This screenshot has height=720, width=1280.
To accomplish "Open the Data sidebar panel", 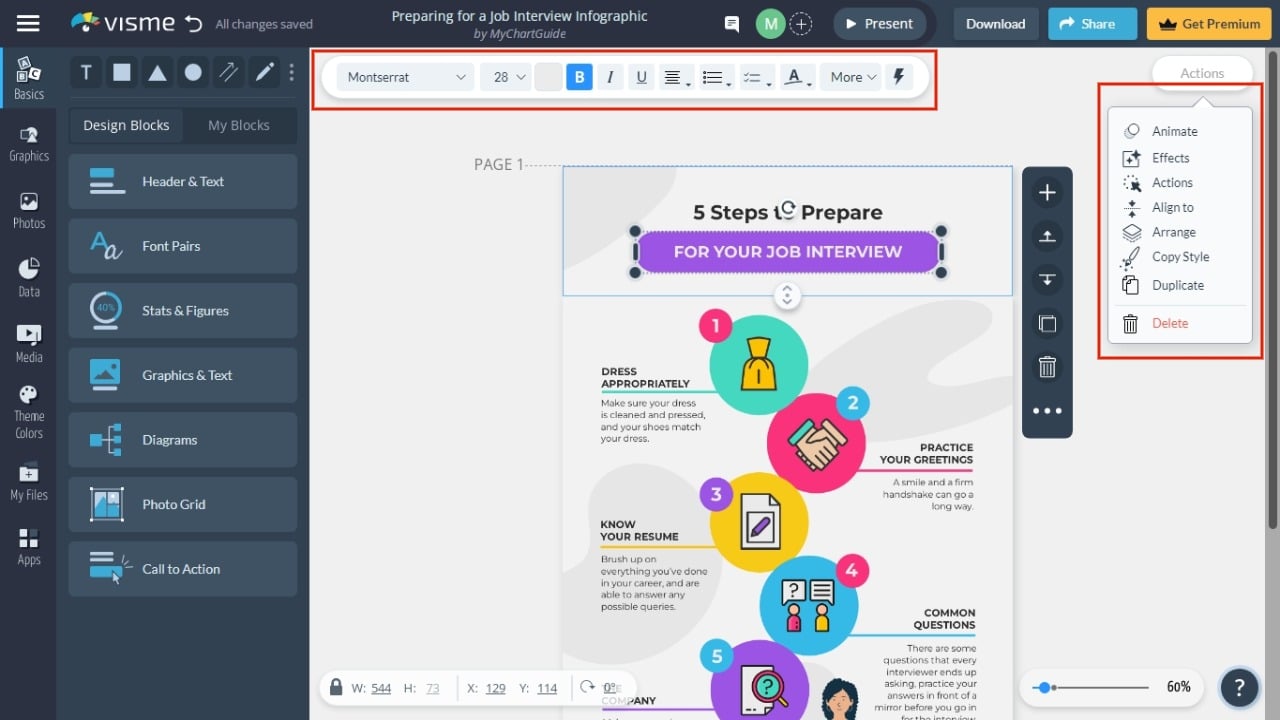I will (x=28, y=277).
